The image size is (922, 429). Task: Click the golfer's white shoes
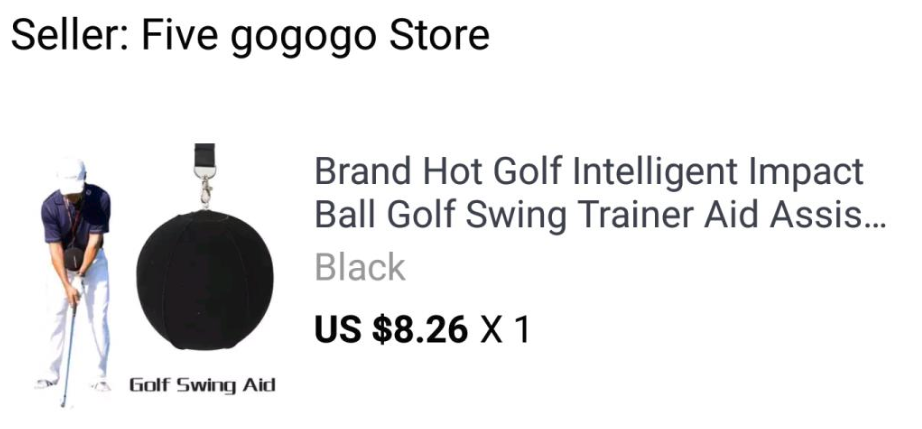(x=72, y=385)
